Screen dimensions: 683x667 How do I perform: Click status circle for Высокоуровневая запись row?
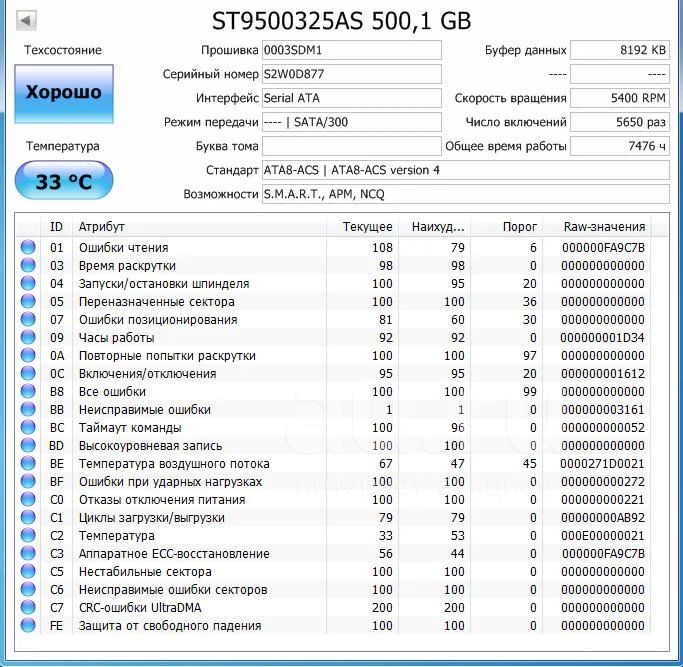tap(28, 445)
